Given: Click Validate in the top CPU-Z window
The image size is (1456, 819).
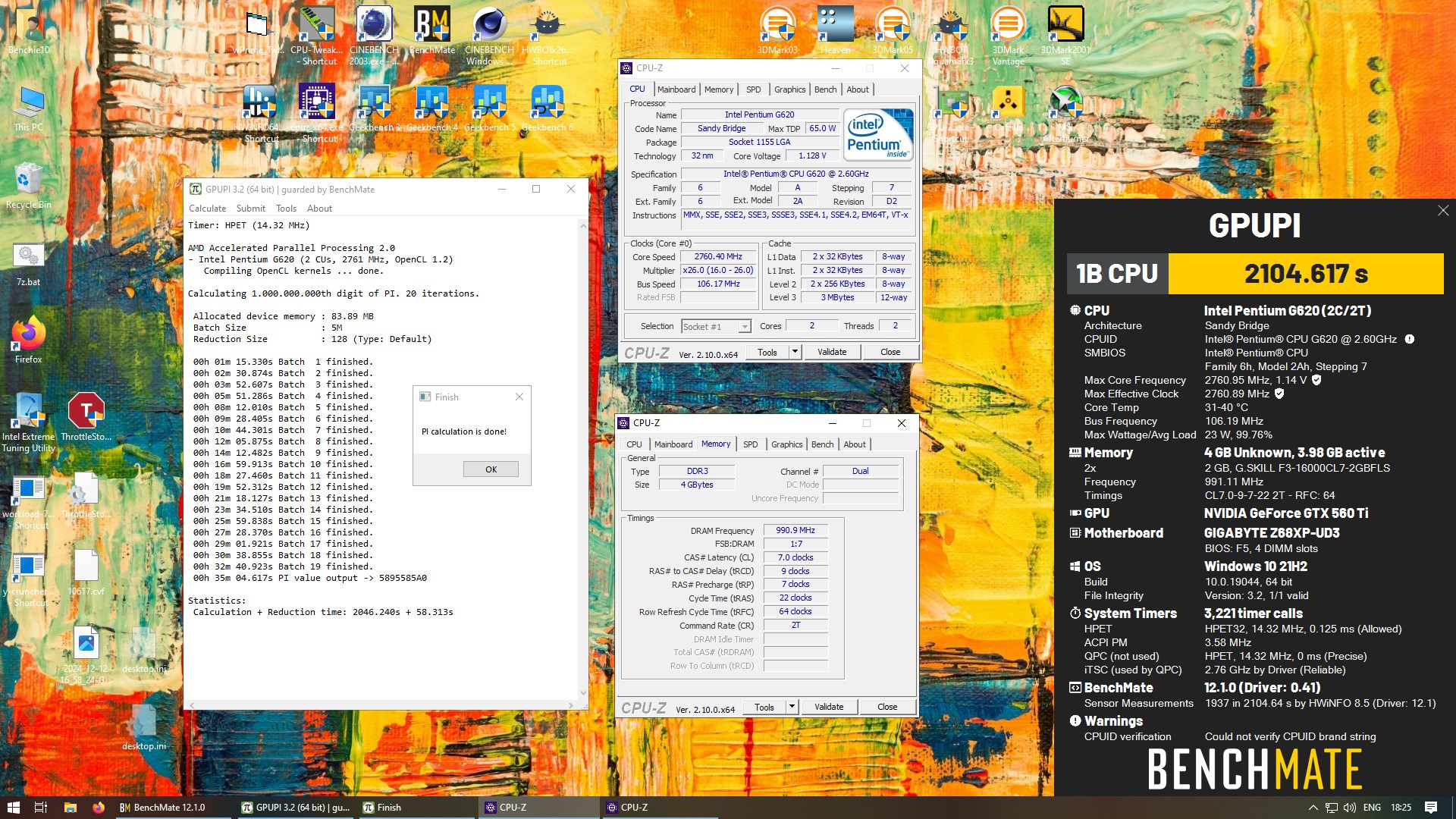Looking at the screenshot, I should 832,352.
